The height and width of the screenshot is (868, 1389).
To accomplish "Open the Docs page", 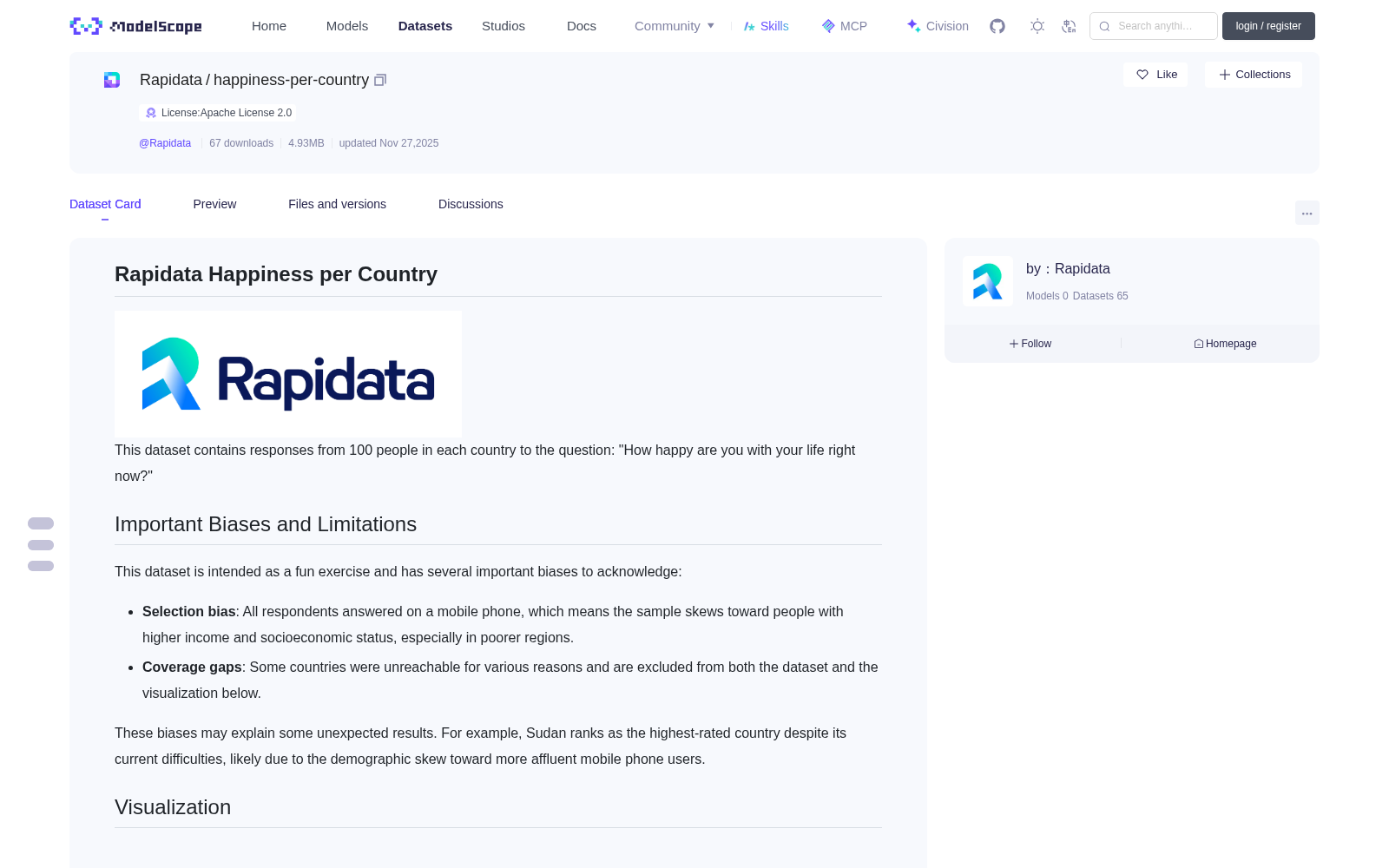I will click(582, 26).
